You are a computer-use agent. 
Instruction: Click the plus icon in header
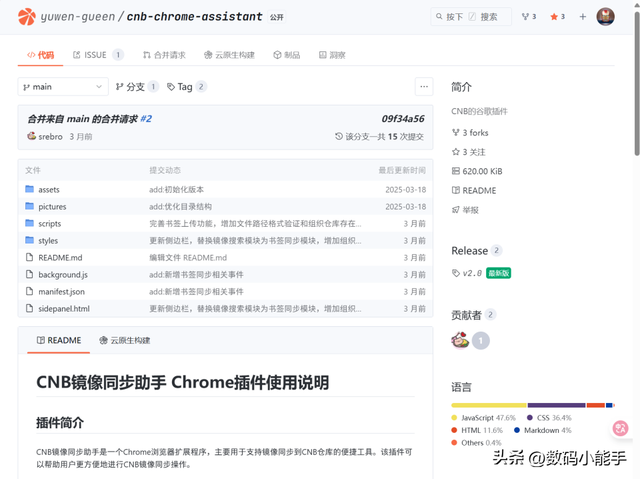[582, 17]
